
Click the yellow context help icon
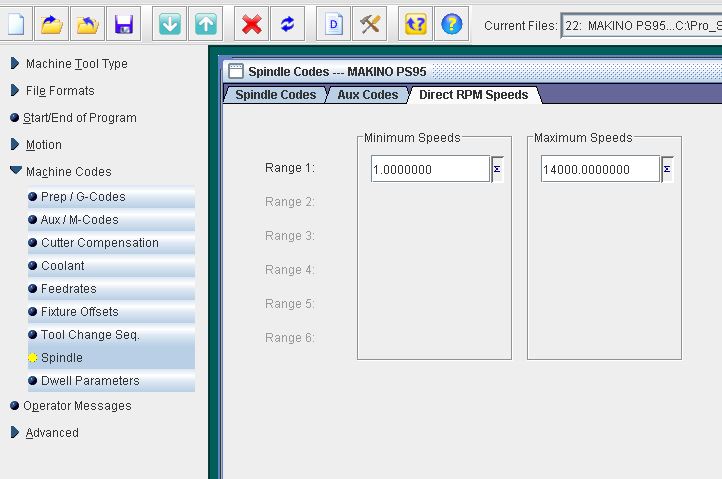pos(415,24)
